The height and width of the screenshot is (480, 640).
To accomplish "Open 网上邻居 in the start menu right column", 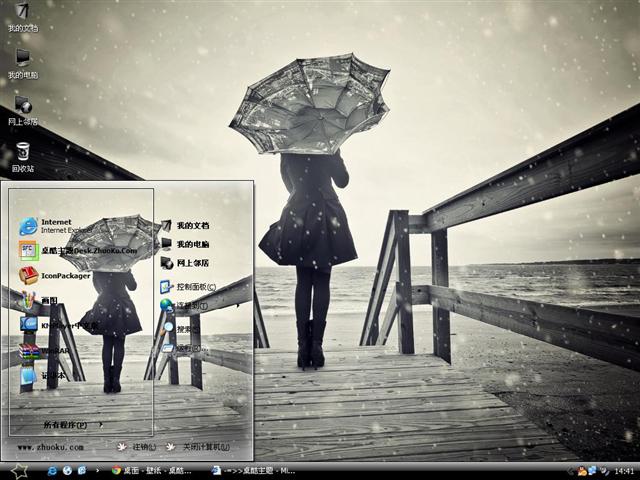I will [x=185, y=263].
